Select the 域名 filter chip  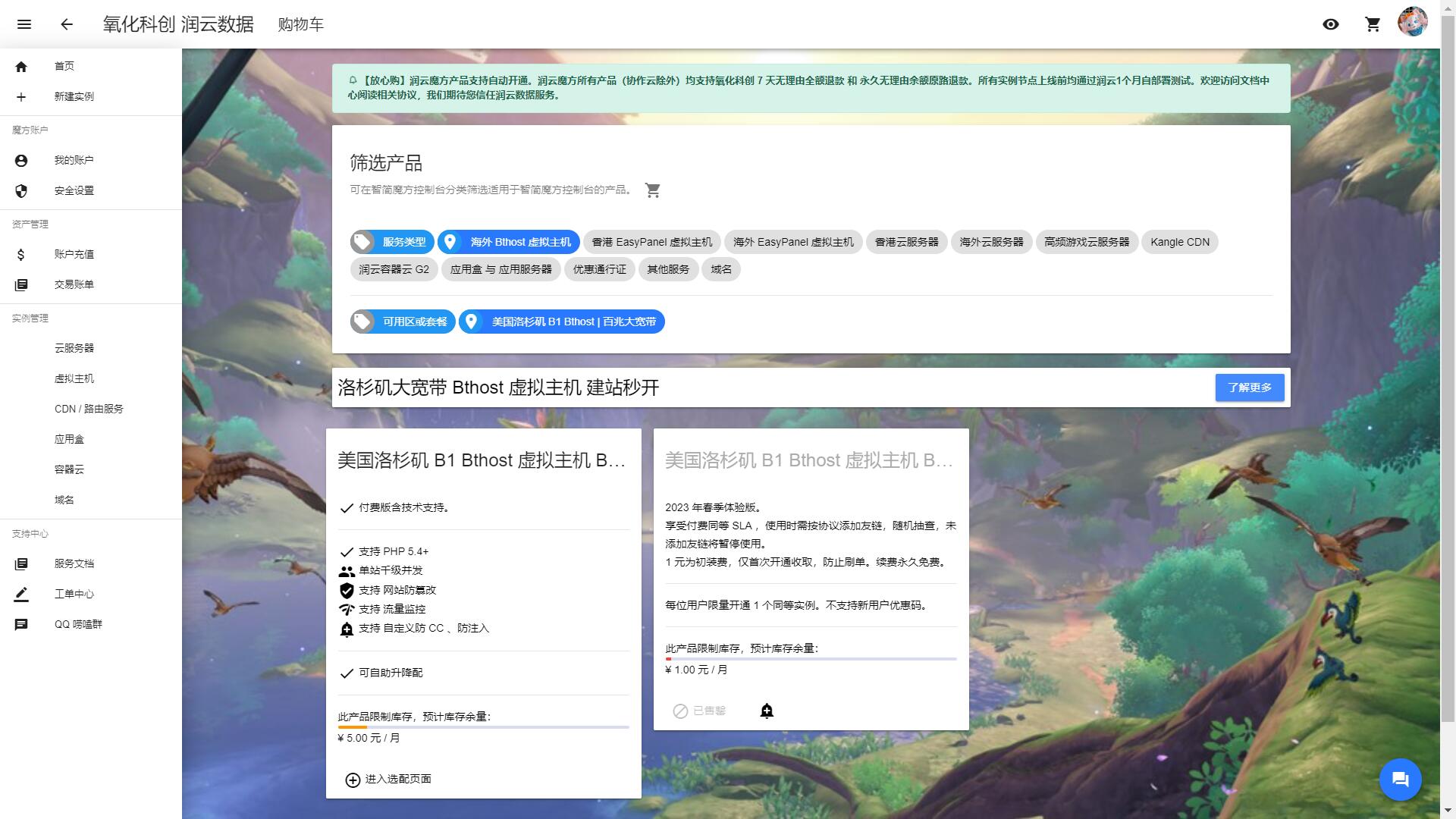click(721, 269)
